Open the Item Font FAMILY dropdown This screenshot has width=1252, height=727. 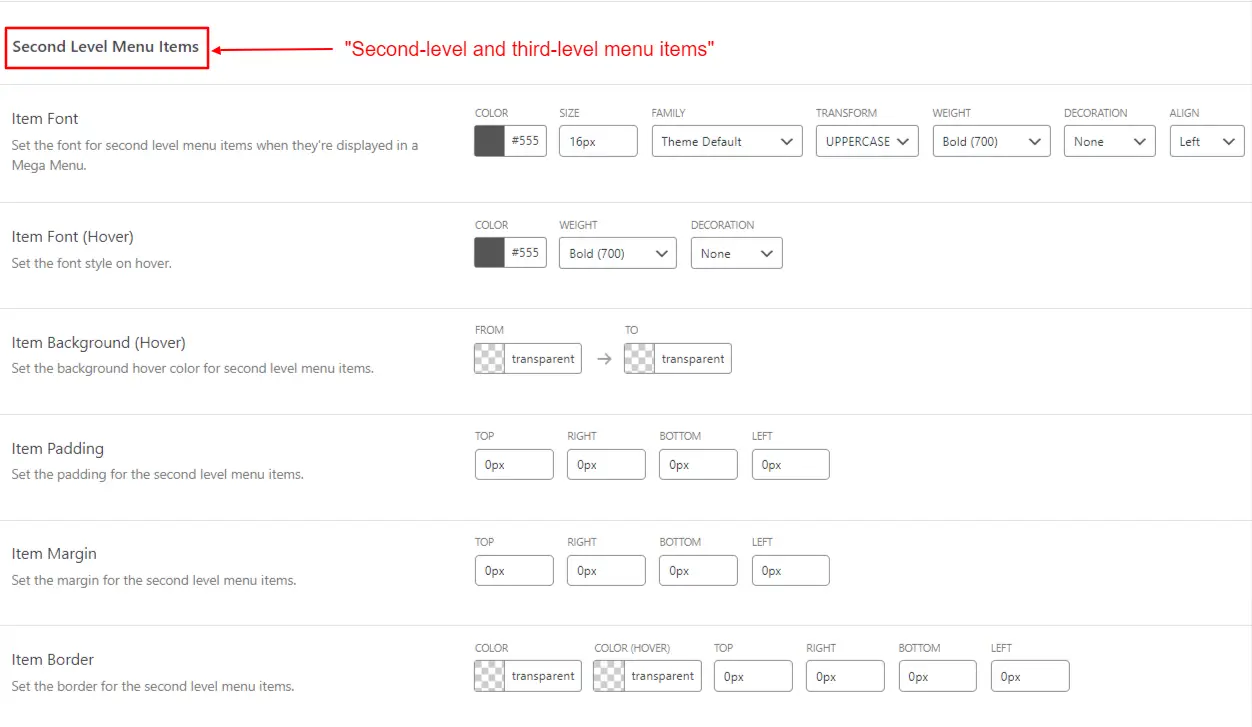pyautogui.click(x=726, y=141)
